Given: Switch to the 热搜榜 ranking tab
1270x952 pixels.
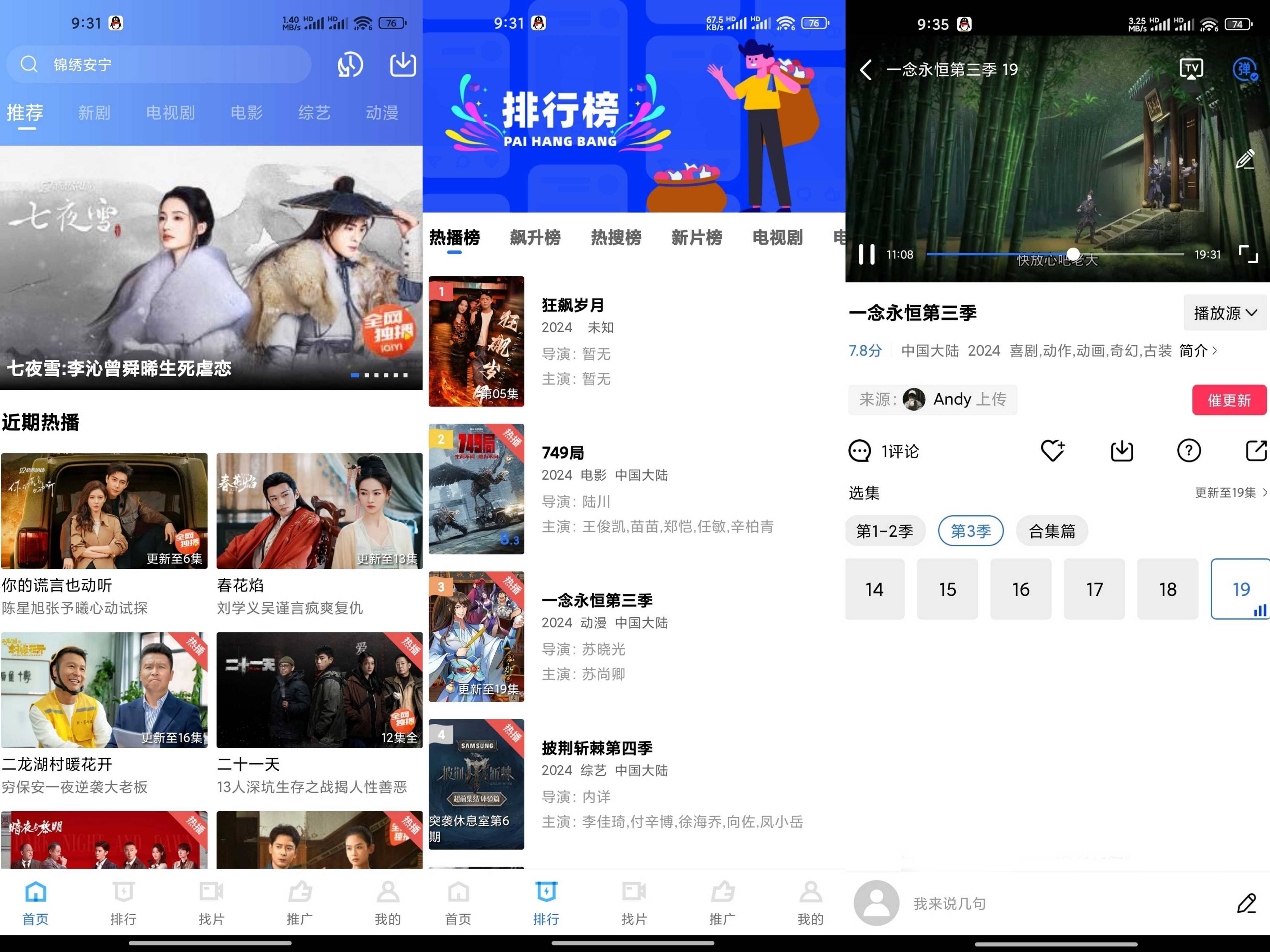Looking at the screenshot, I should [616, 238].
